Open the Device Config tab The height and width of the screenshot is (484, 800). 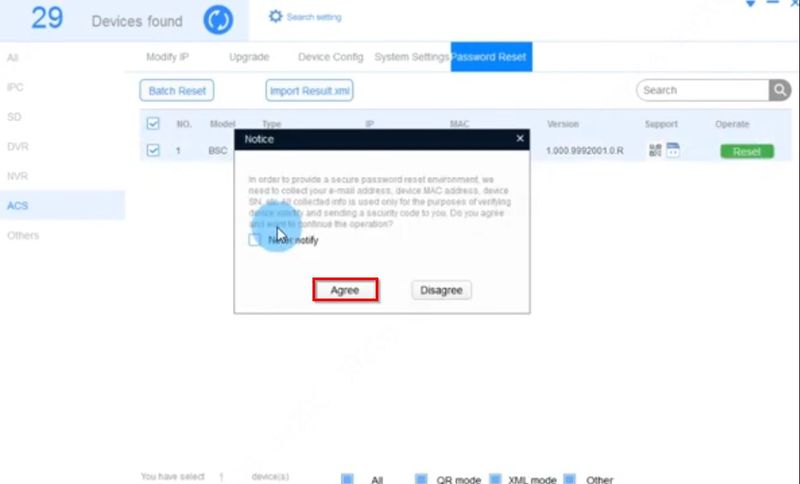[331, 57]
